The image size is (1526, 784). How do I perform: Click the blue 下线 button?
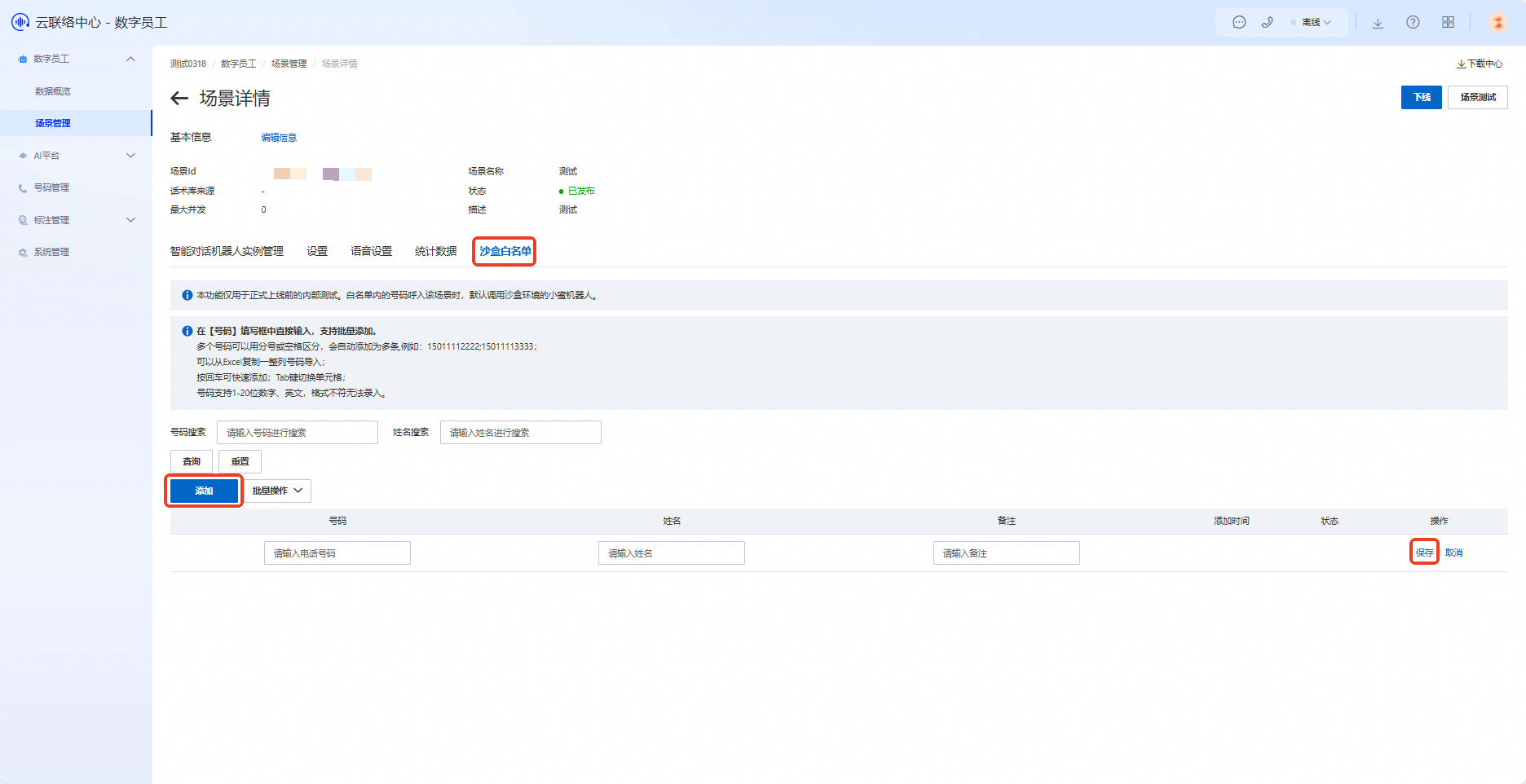(1422, 97)
